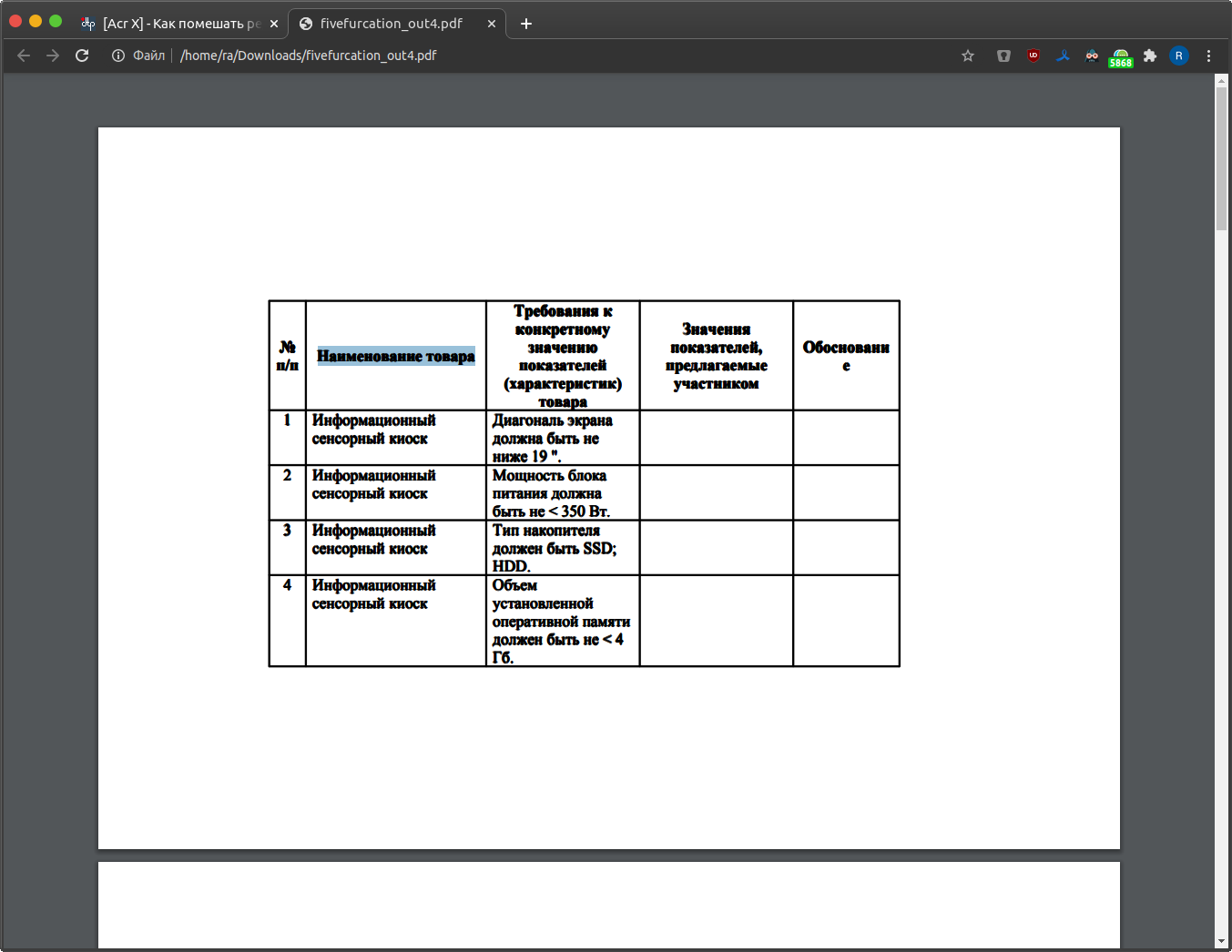Reload the PDF page

82,56
